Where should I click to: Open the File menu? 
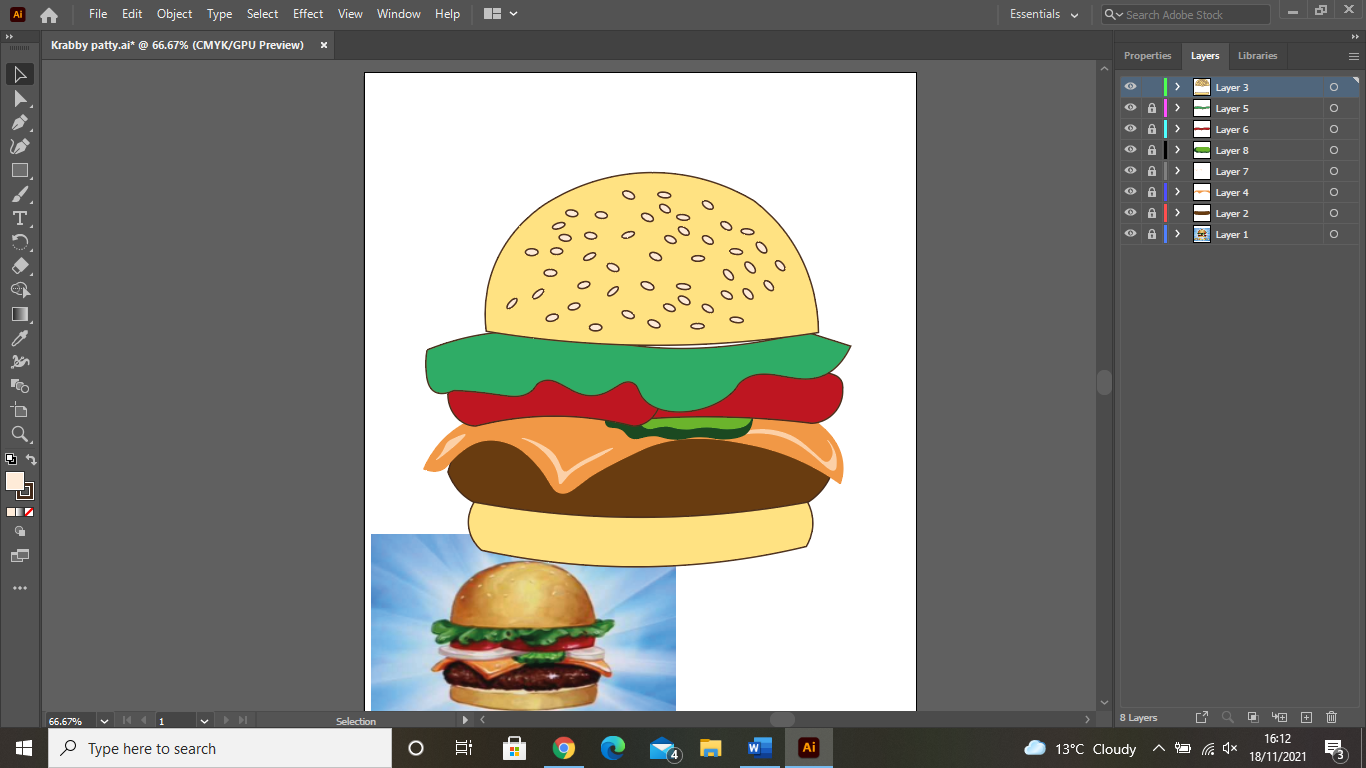tap(98, 14)
